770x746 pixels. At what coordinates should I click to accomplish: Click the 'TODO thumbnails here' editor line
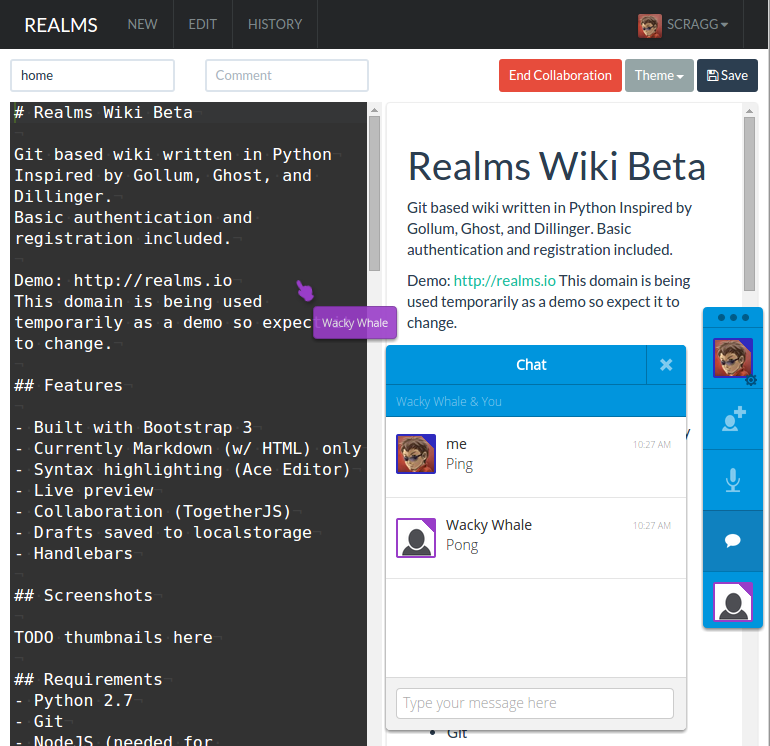[x=113, y=637]
